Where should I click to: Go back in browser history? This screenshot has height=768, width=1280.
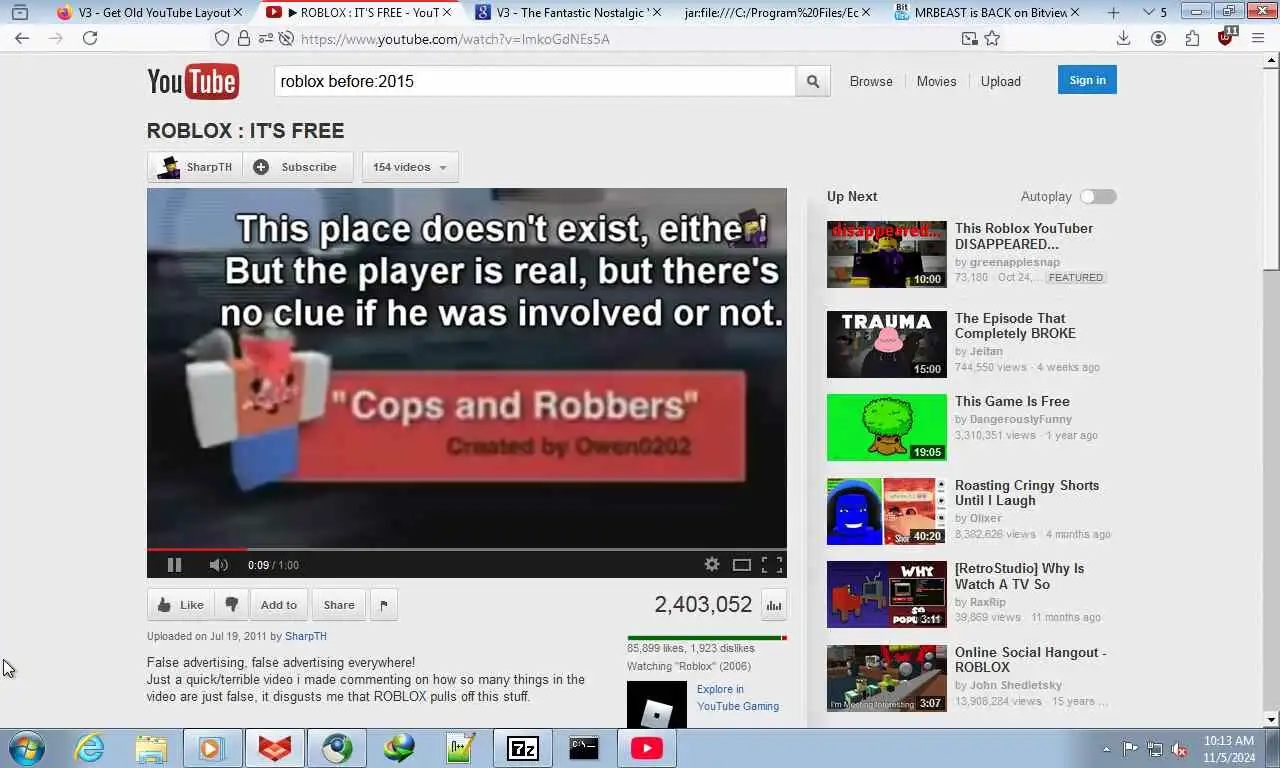pyautogui.click(x=22, y=38)
